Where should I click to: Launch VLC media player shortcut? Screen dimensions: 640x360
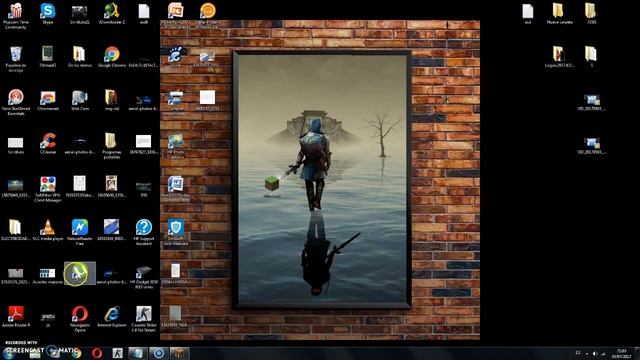point(48,230)
